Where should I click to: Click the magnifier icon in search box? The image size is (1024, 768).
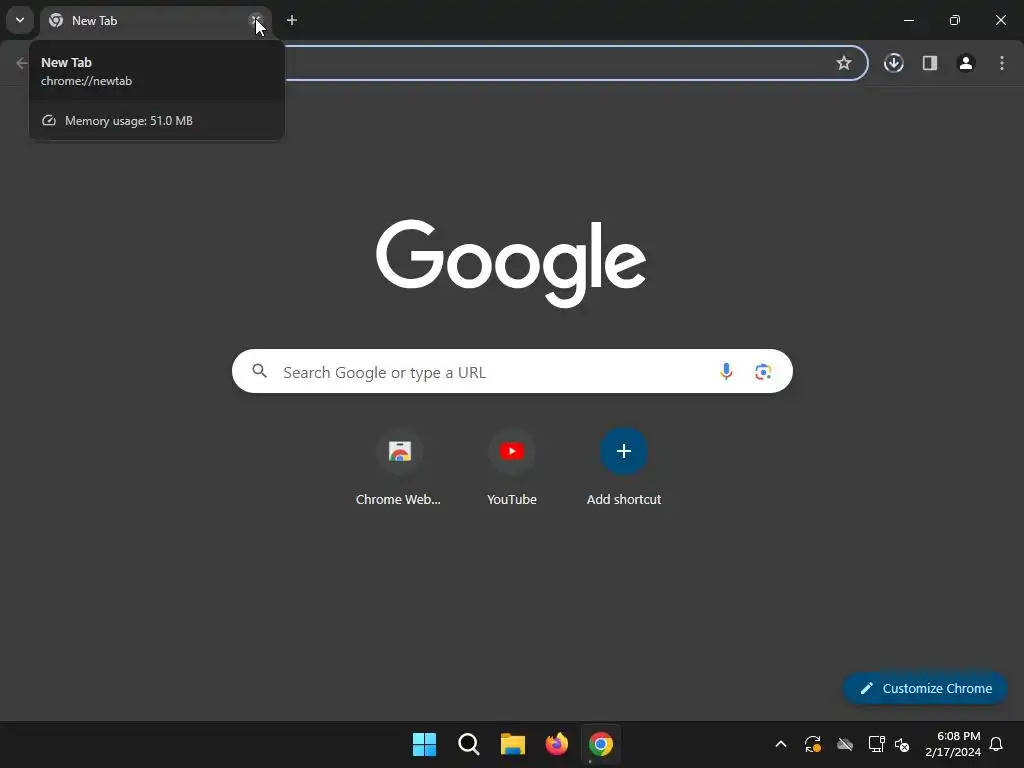(260, 372)
